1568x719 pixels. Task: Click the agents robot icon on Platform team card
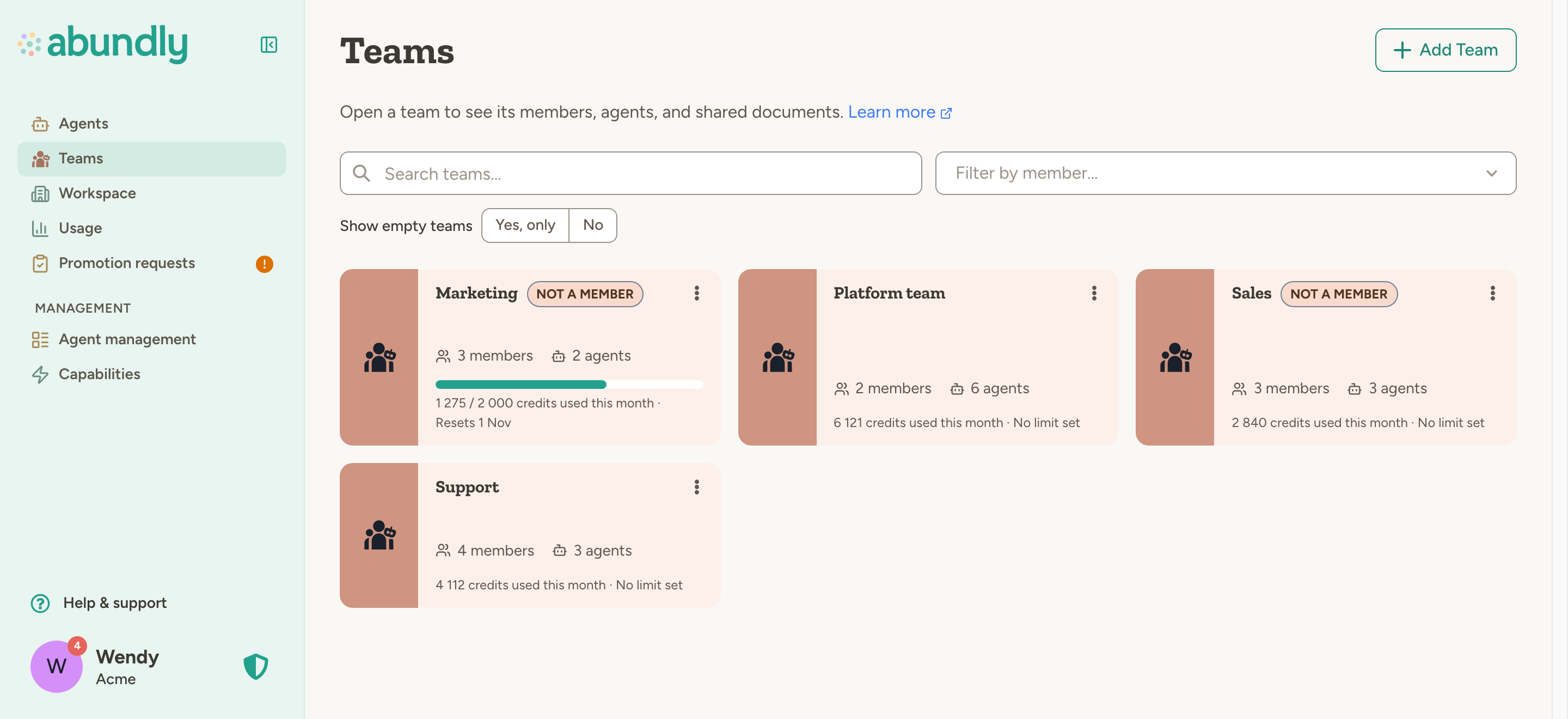(957, 389)
